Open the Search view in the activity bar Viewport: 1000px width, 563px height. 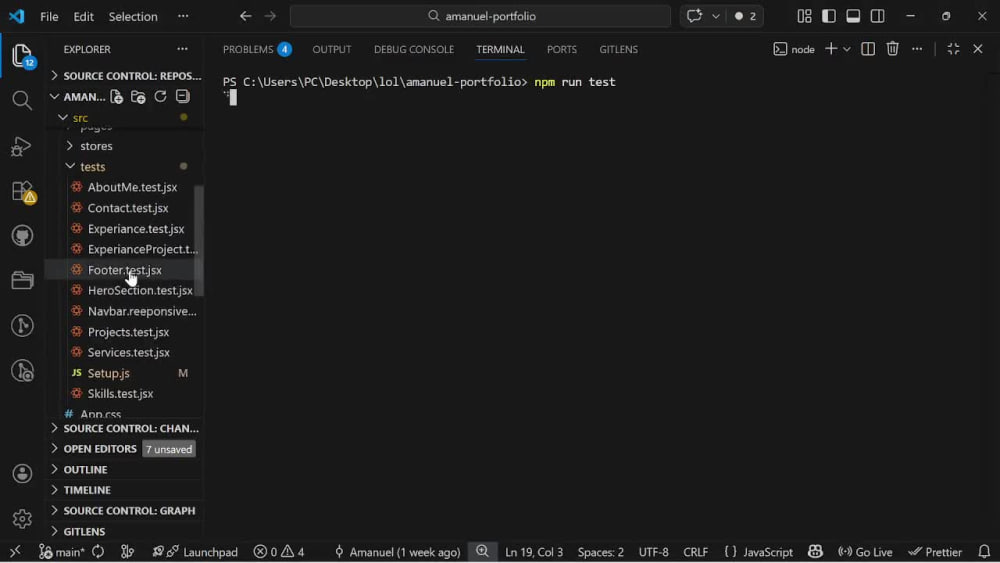point(22,100)
